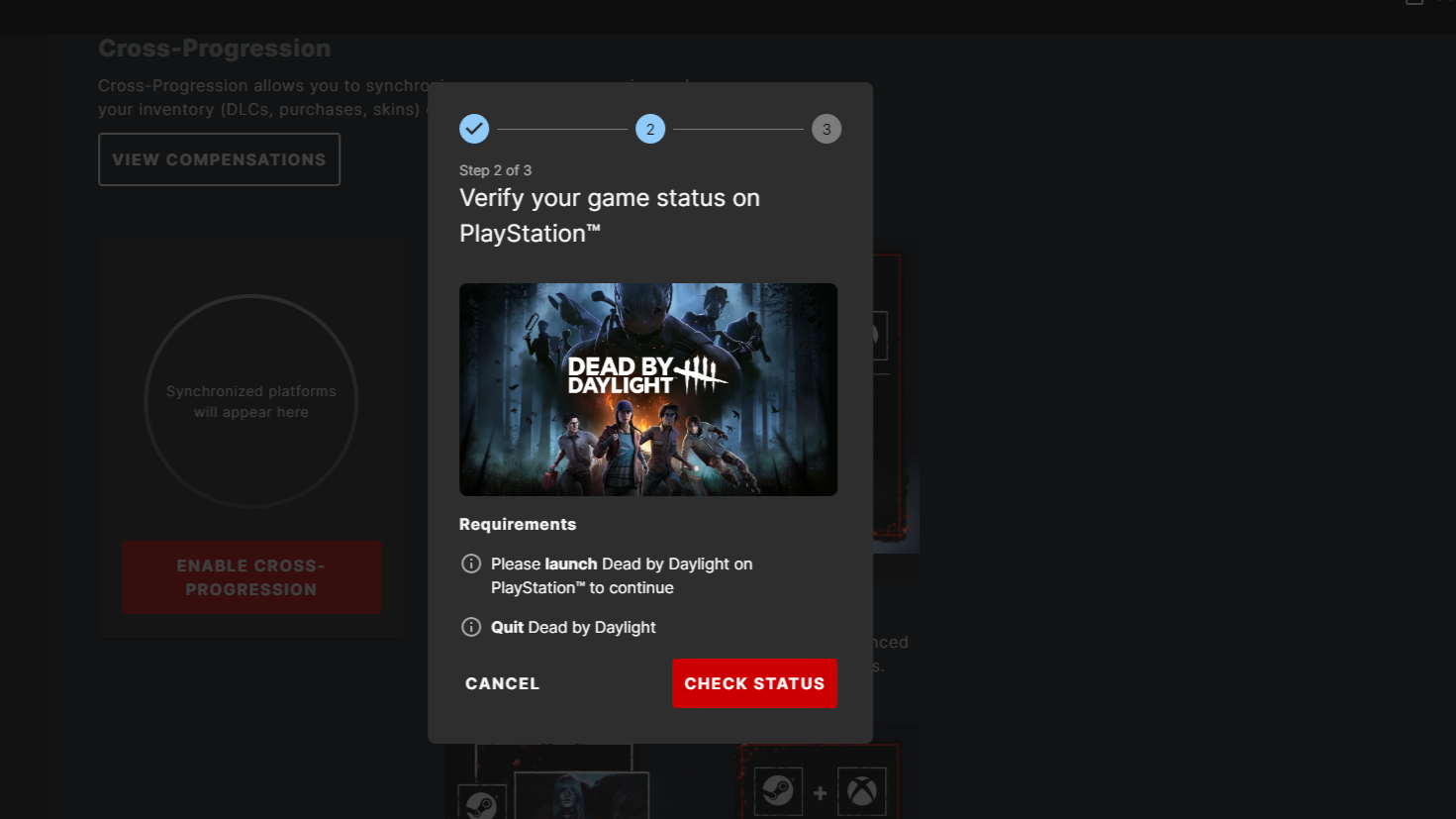Click the Synchronized platforms placeholder circle

point(251,401)
